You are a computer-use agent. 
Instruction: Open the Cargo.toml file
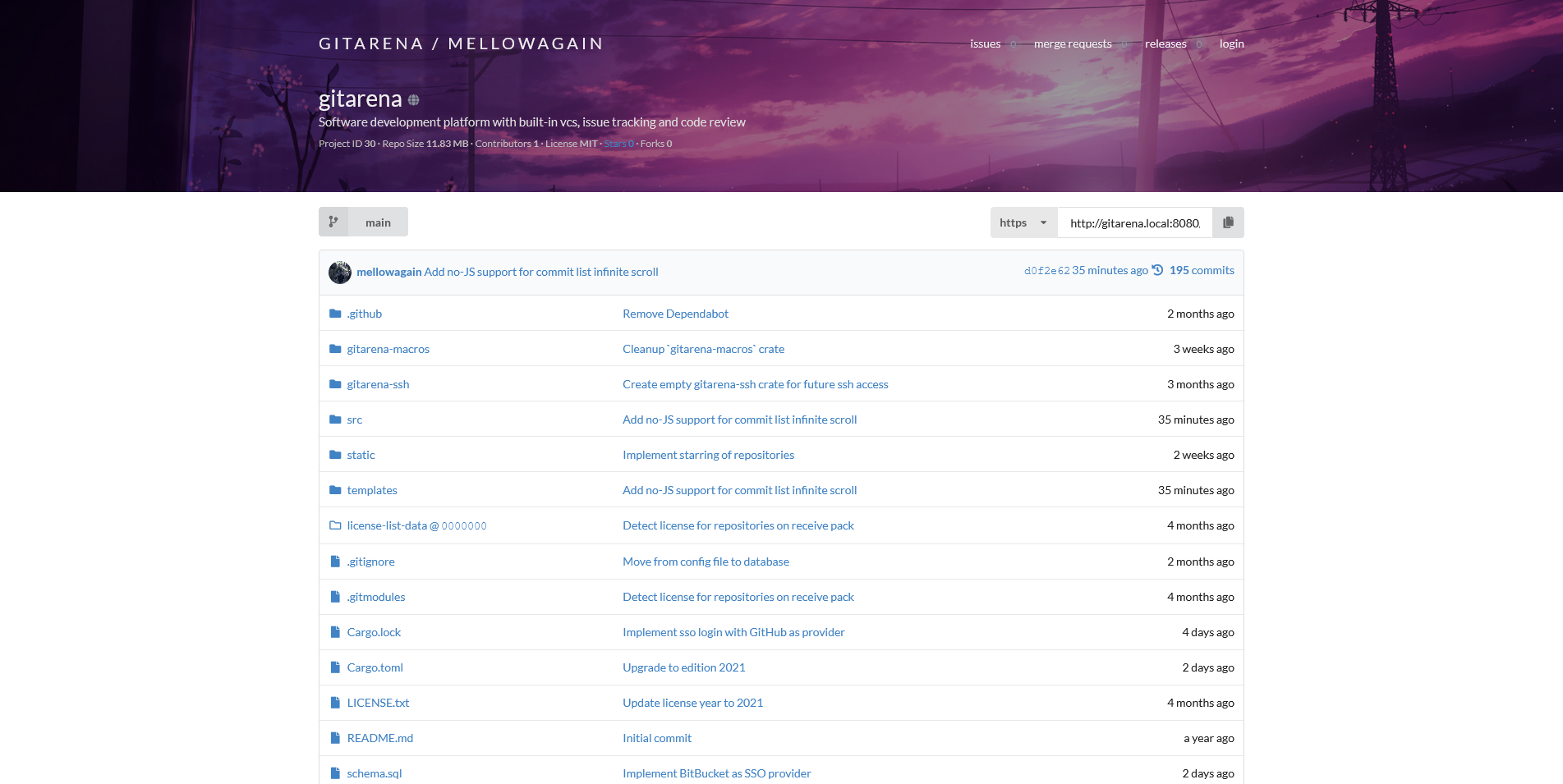(x=375, y=667)
